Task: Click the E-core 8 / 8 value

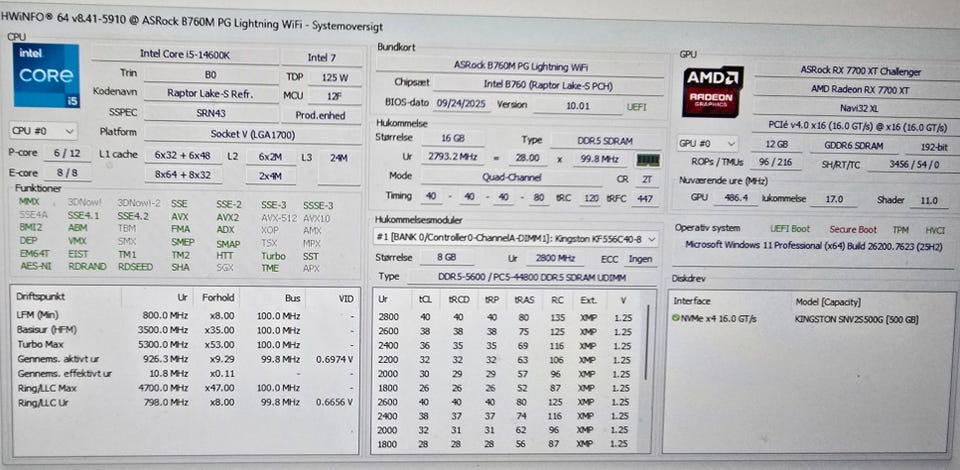Action: (x=67, y=173)
